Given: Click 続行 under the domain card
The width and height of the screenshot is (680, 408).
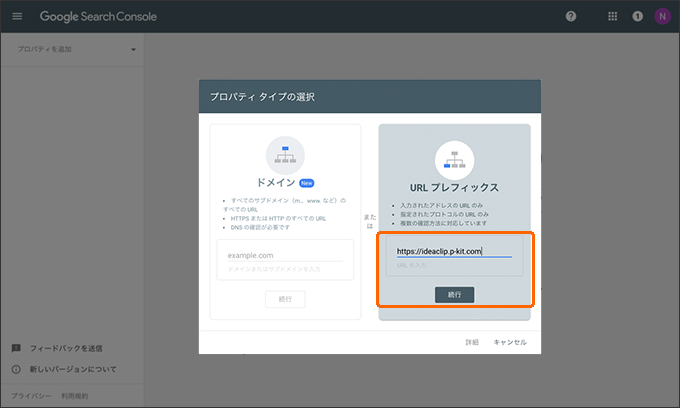Looking at the screenshot, I should pyautogui.click(x=285, y=299).
